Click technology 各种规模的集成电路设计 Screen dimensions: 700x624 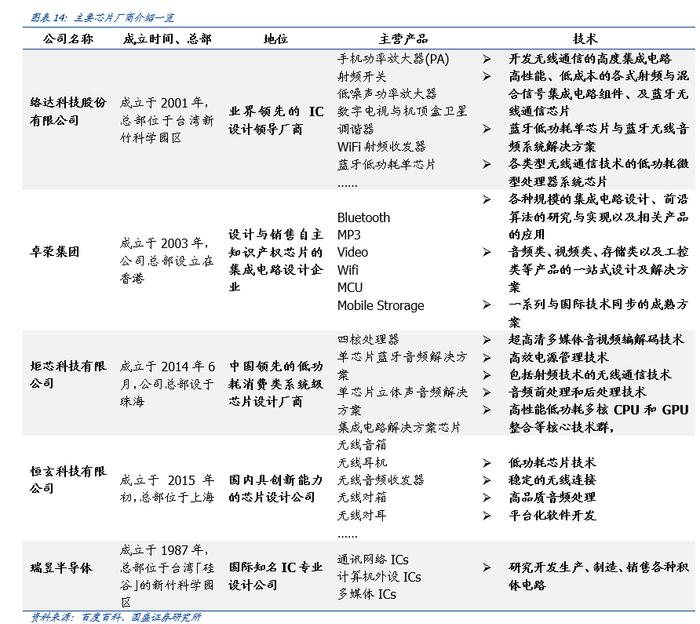click(x=579, y=199)
